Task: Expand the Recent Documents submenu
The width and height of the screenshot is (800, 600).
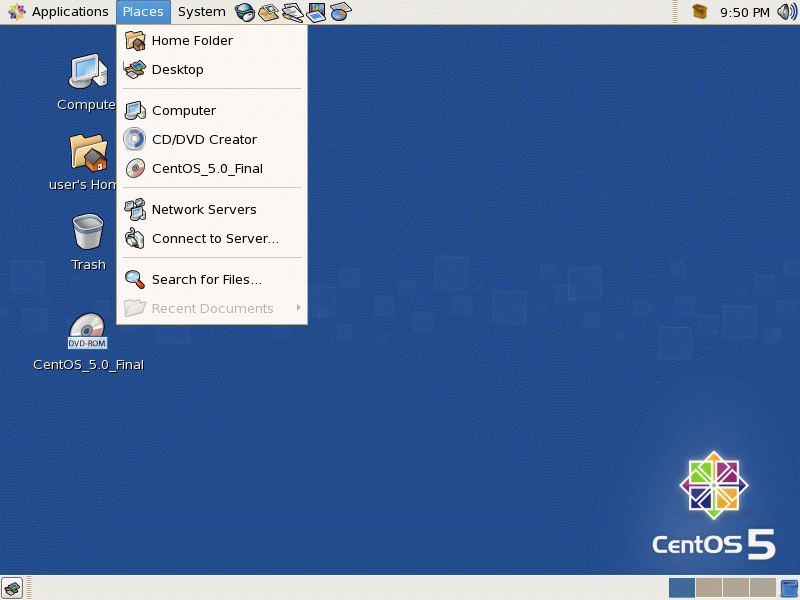Action: pos(212,308)
